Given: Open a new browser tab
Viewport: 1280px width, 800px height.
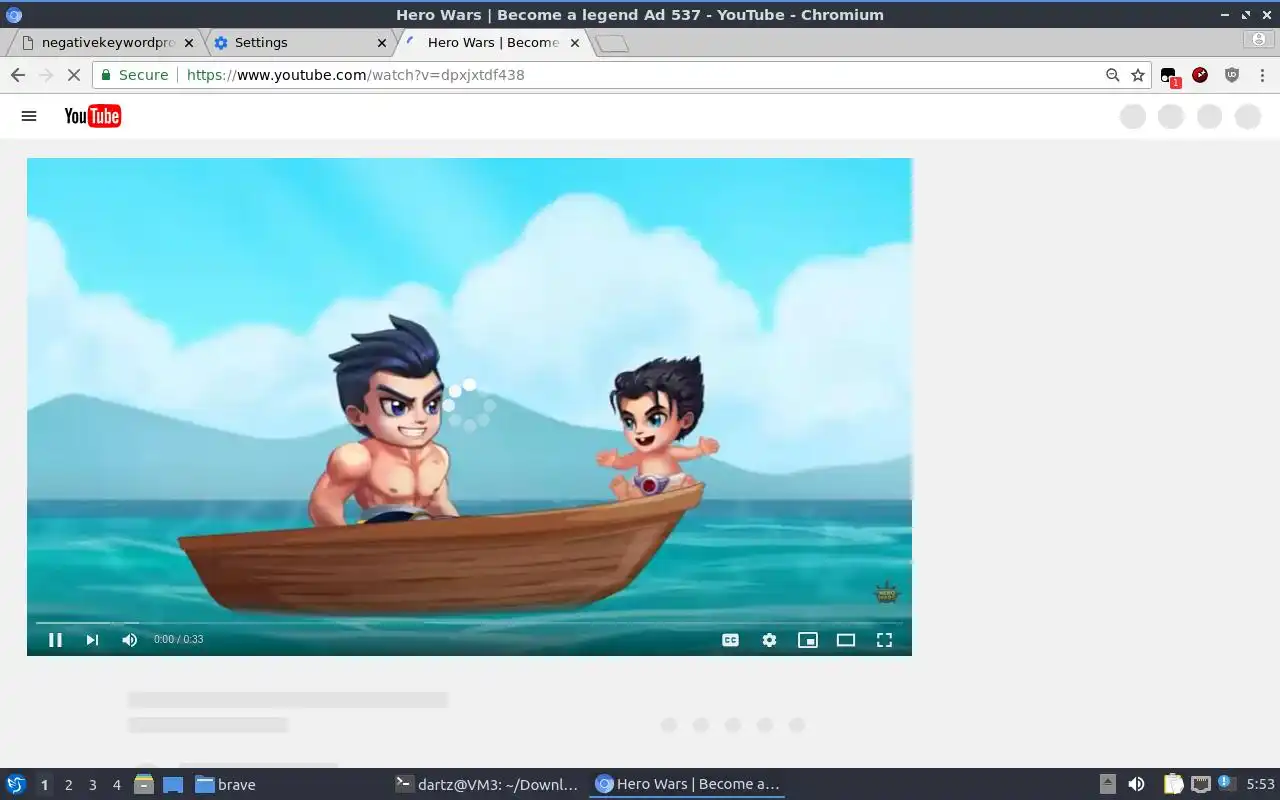Looking at the screenshot, I should [x=612, y=43].
